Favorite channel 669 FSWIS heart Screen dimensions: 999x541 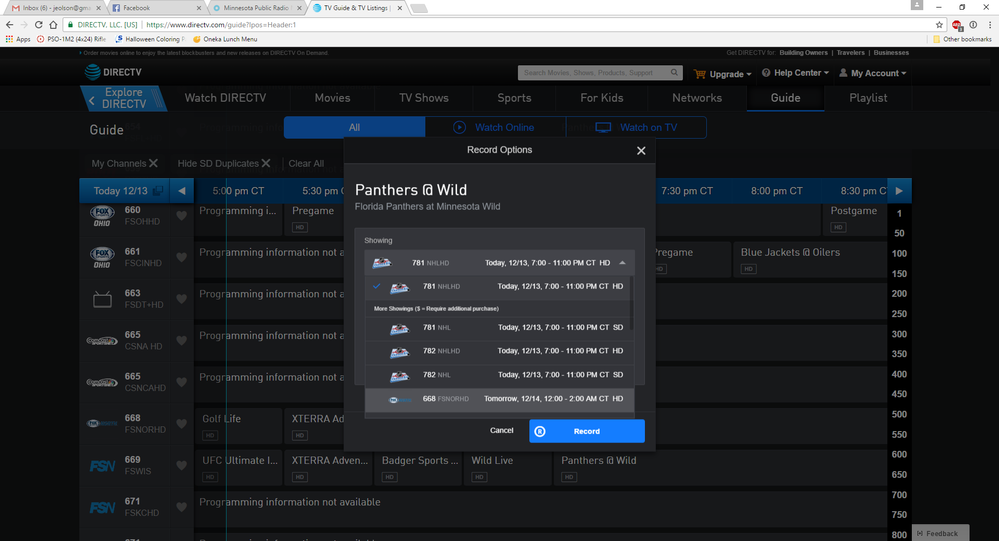click(181, 466)
